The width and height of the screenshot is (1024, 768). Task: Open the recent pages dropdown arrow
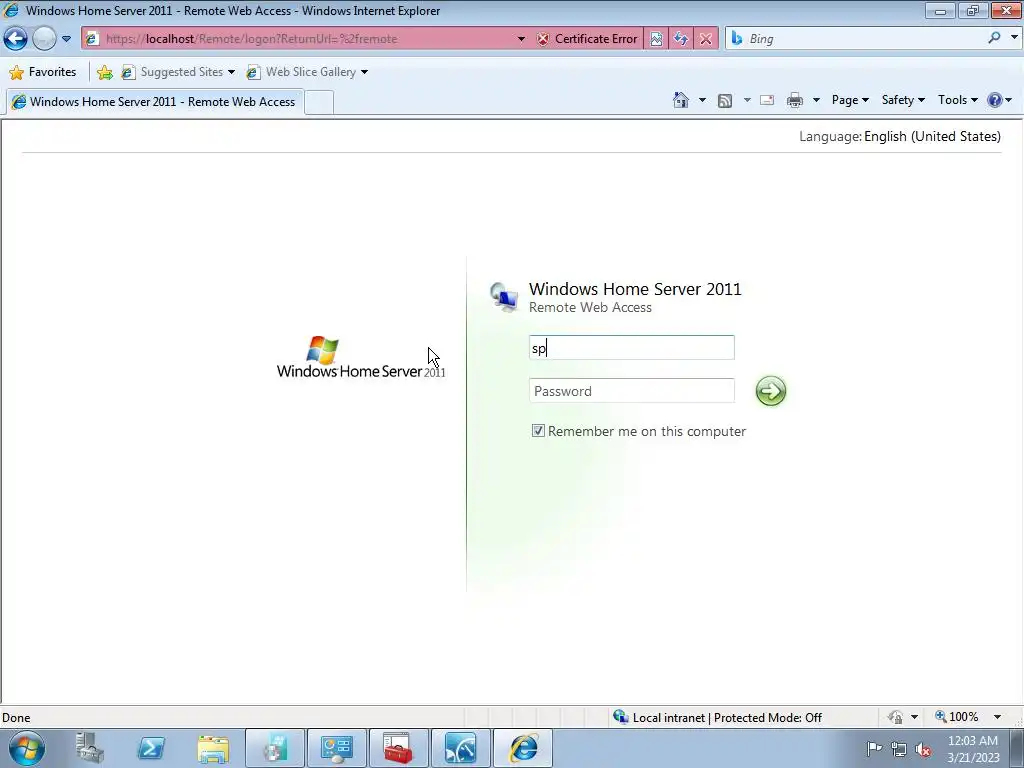(66, 39)
